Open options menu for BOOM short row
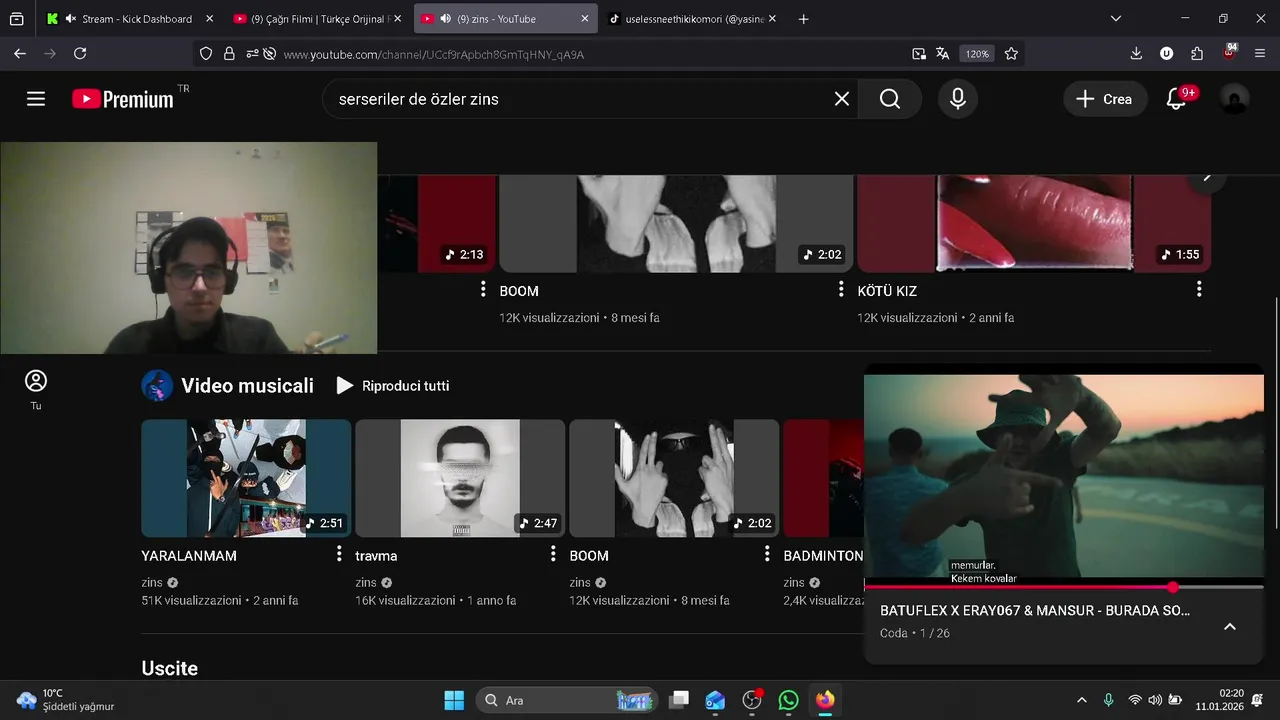This screenshot has height=720, width=1280. point(841,290)
